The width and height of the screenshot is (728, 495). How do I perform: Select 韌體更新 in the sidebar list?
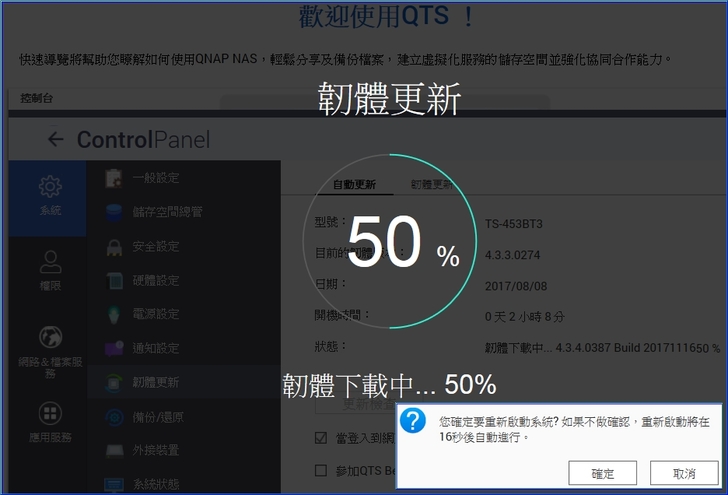(x=155, y=382)
